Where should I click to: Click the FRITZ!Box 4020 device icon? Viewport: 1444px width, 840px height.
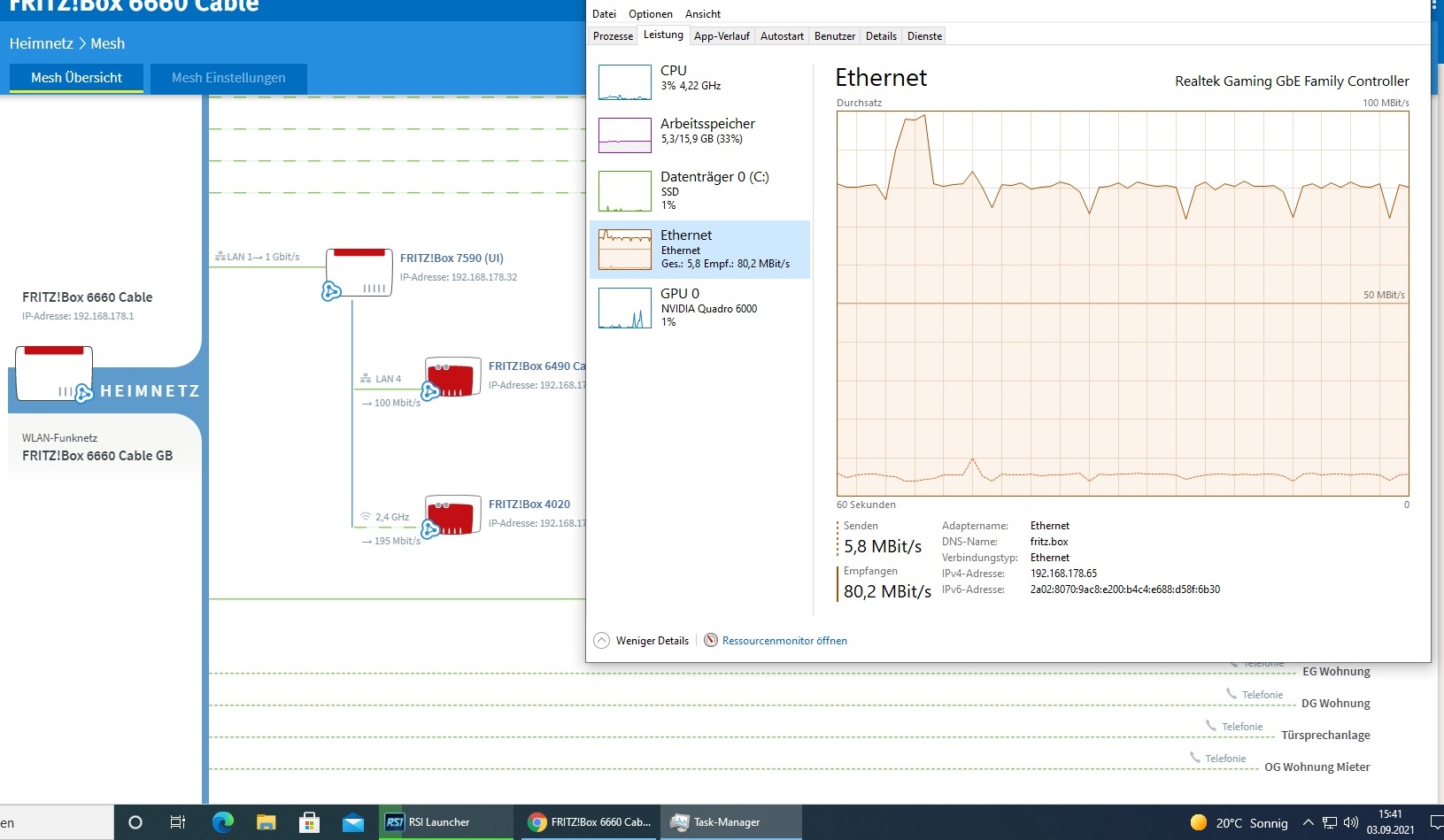[452, 516]
